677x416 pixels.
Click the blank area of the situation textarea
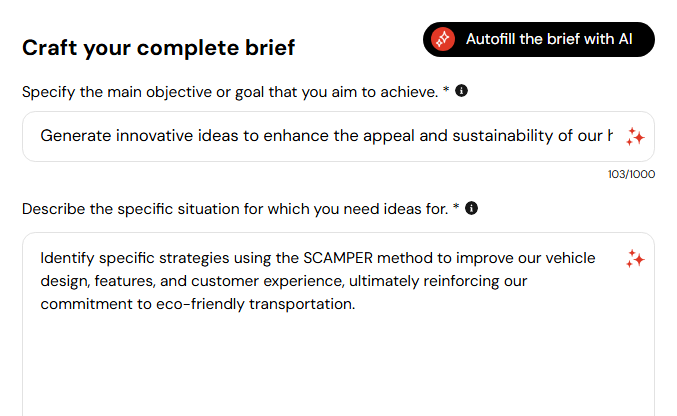338,363
